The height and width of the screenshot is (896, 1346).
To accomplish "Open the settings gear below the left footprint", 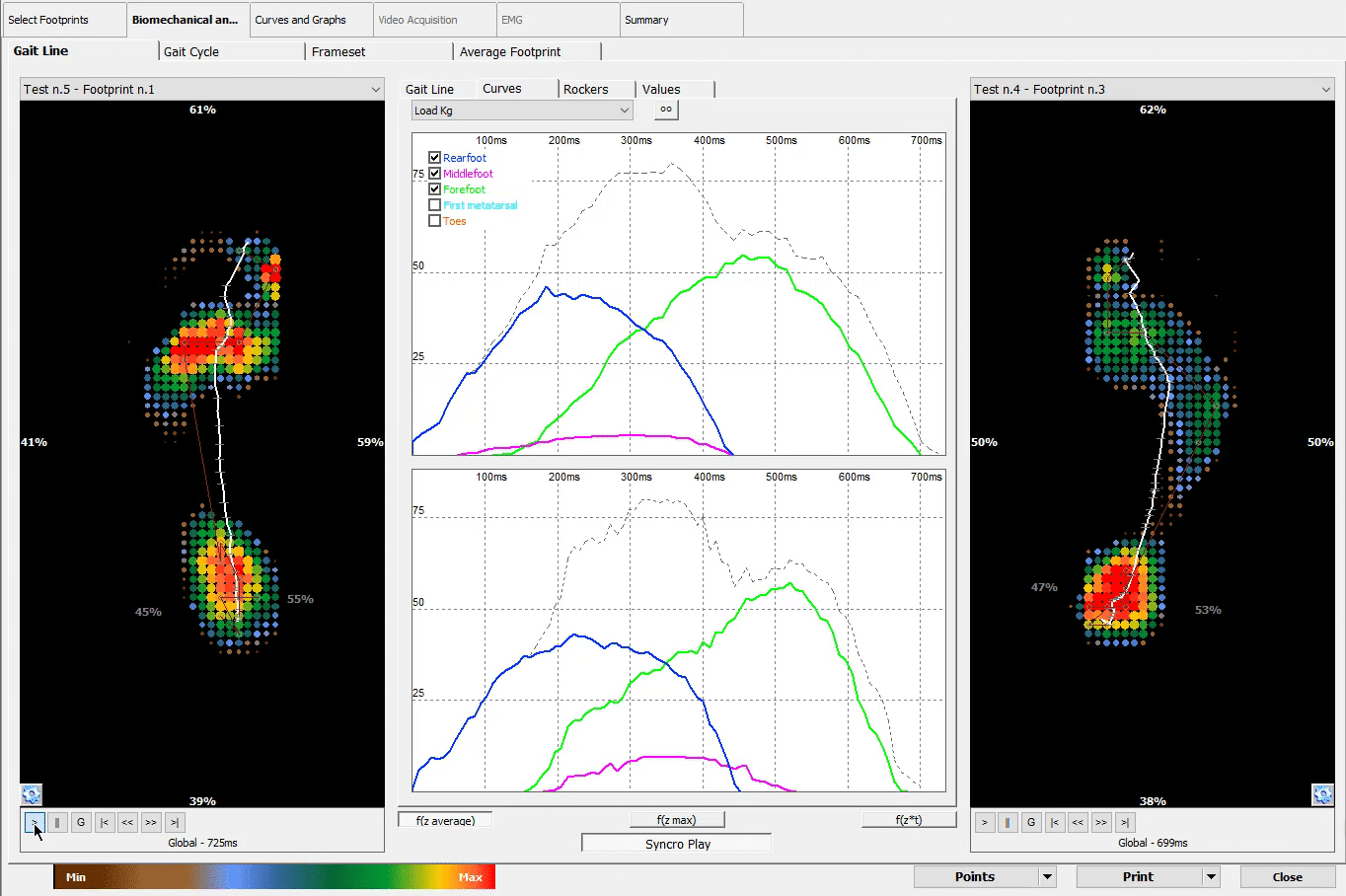I will coord(31,794).
